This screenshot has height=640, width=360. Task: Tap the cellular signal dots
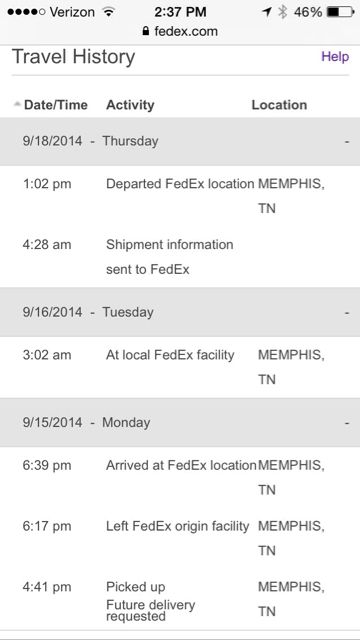click(x=26, y=12)
